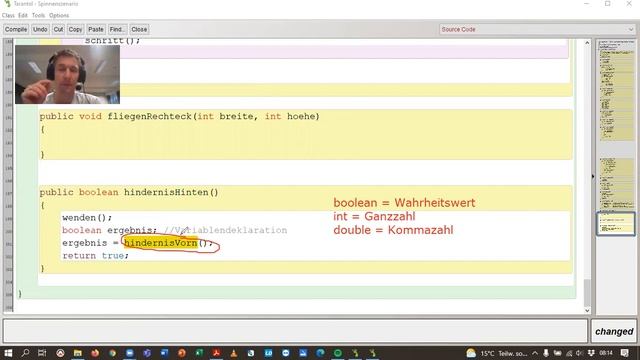This screenshot has width=640, height=360.
Task: Click the weather widget showing 15°C
Action: click(496, 353)
